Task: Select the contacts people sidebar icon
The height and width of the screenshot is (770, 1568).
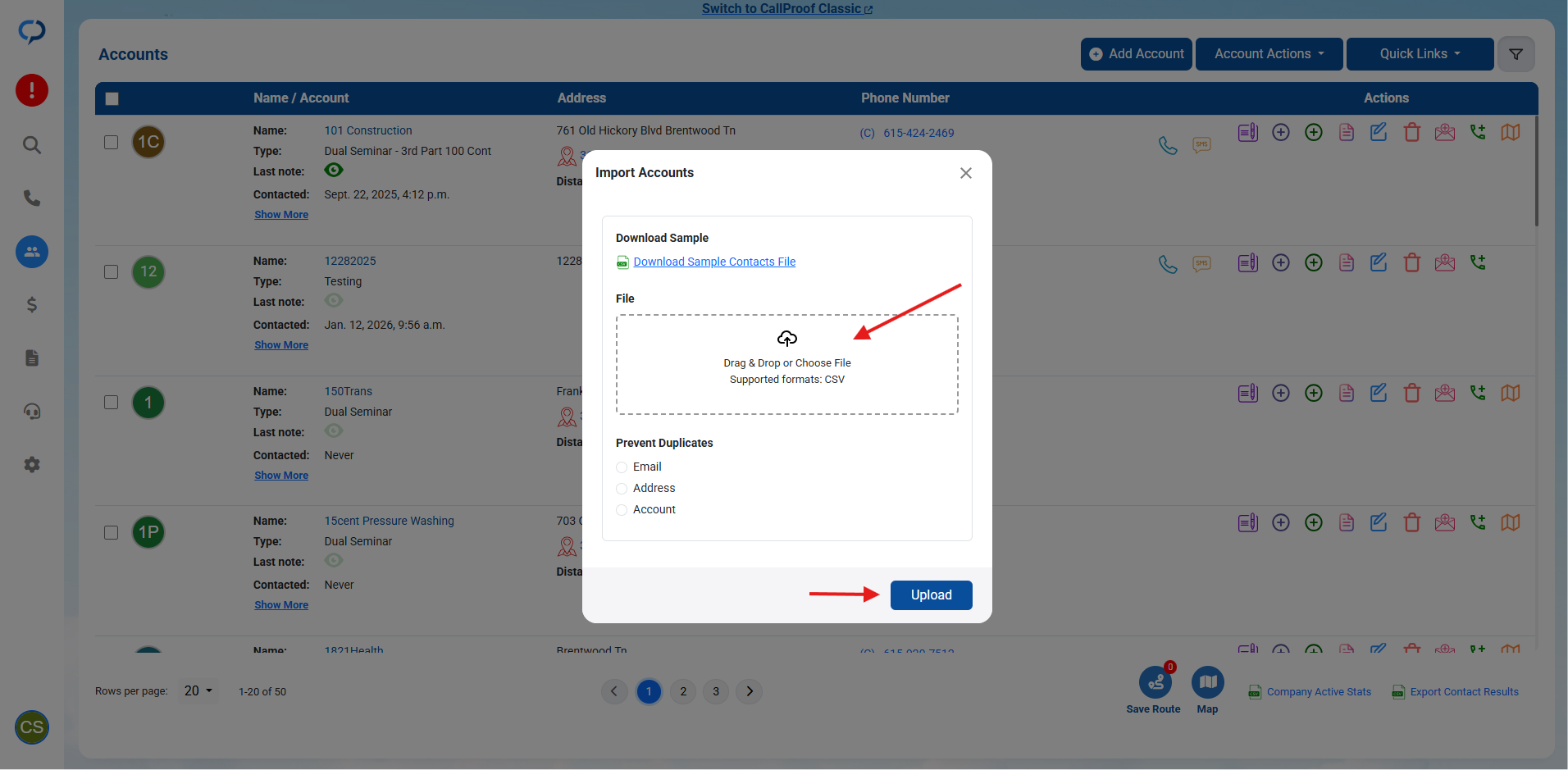Action: tap(32, 252)
